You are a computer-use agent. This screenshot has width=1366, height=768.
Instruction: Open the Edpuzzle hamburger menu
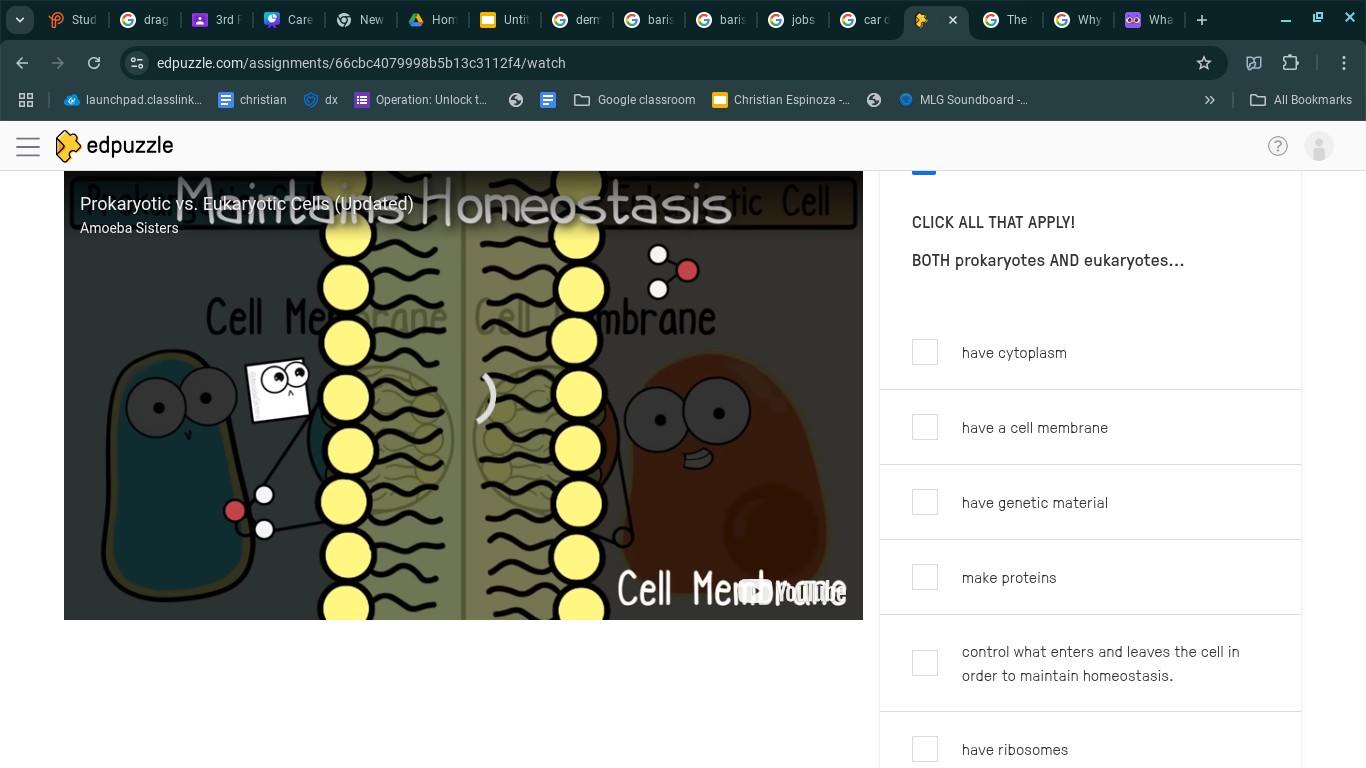click(x=28, y=147)
